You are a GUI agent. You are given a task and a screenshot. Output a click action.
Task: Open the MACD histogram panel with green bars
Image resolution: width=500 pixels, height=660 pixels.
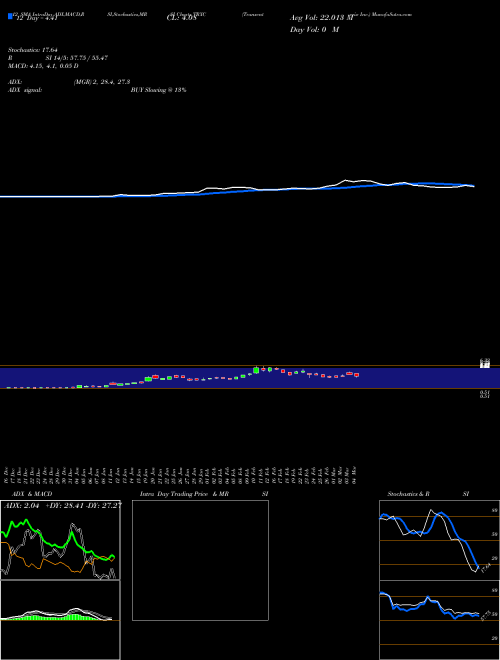pyautogui.click(x=60, y=620)
